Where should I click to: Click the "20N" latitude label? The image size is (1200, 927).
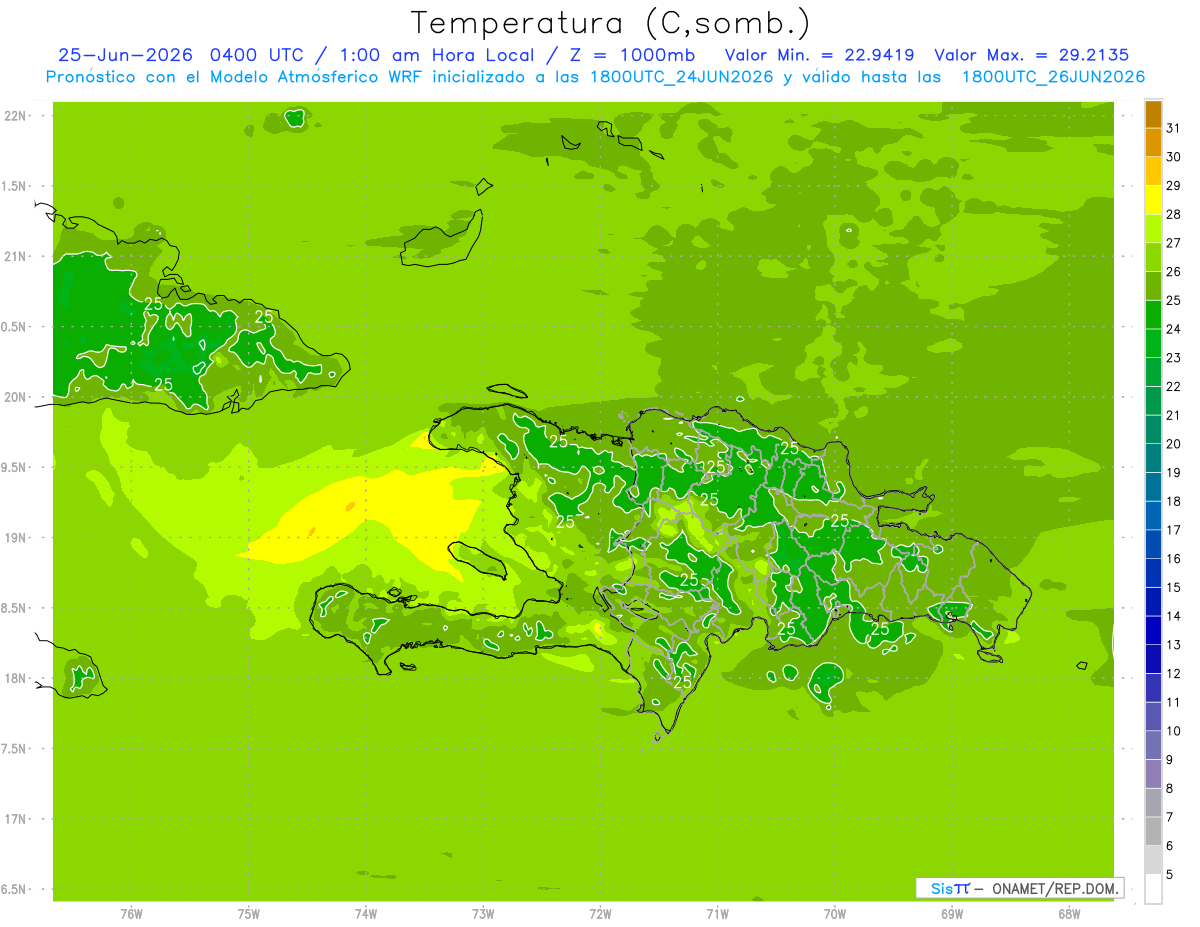(15, 397)
